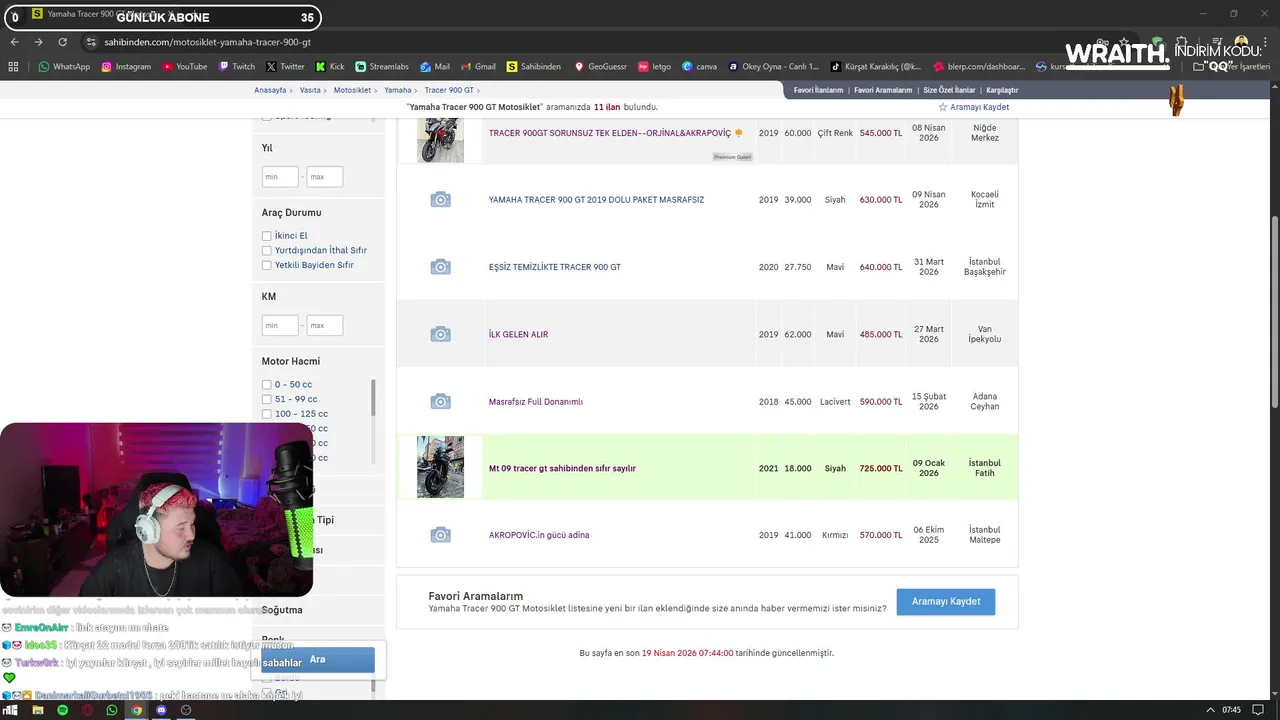Open Size Özel İlanlar menu item

click(949, 90)
